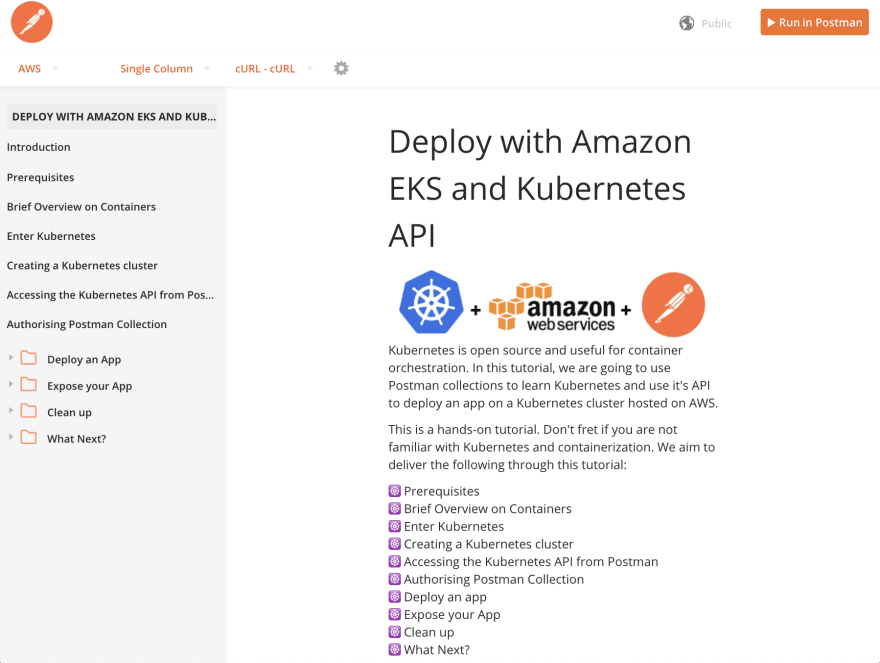
Task: Click Authorising Postman Collection in content list
Action: [494, 579]
